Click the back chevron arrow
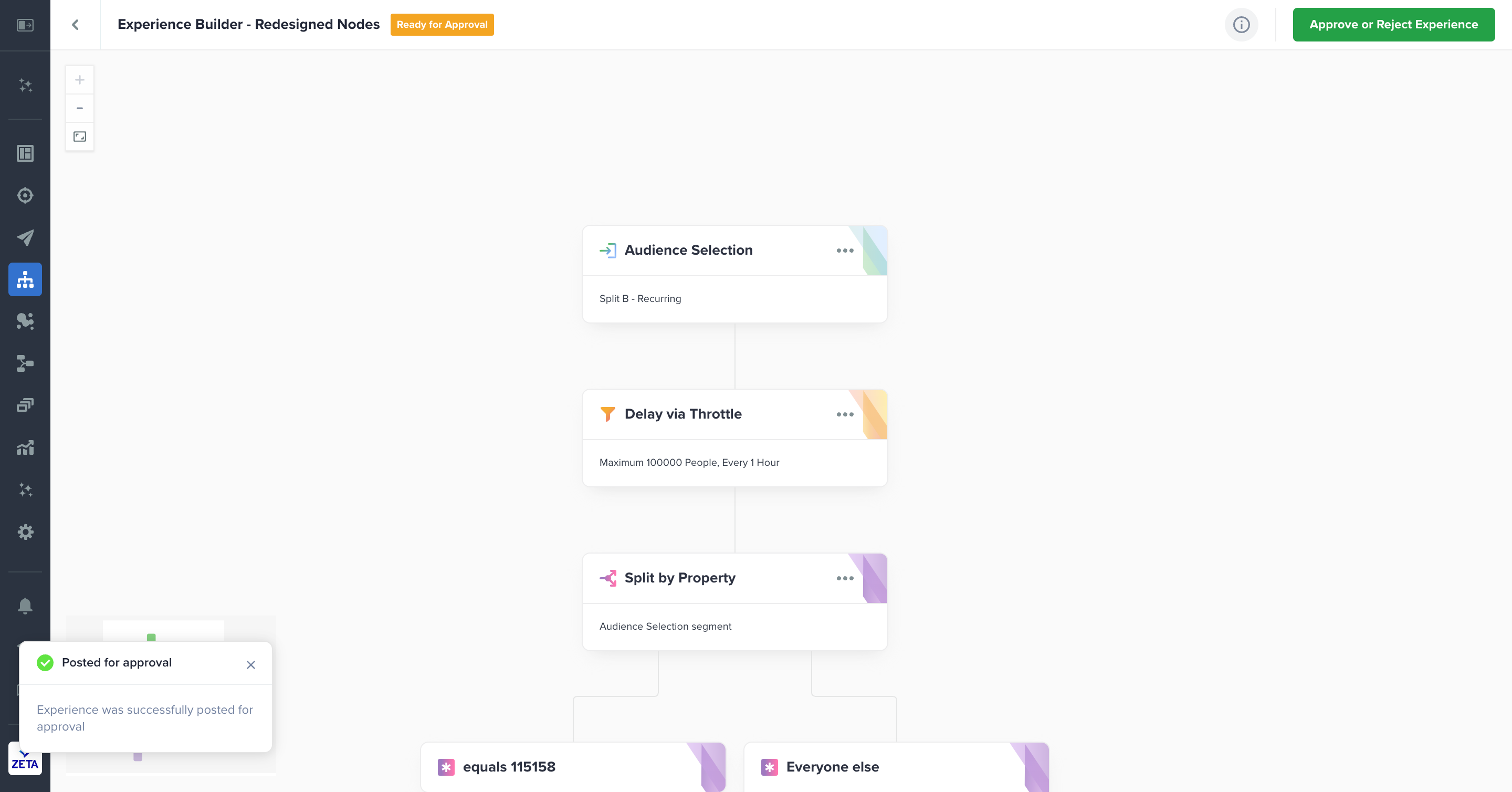The image size is (1512, 792). coord(75,25)
